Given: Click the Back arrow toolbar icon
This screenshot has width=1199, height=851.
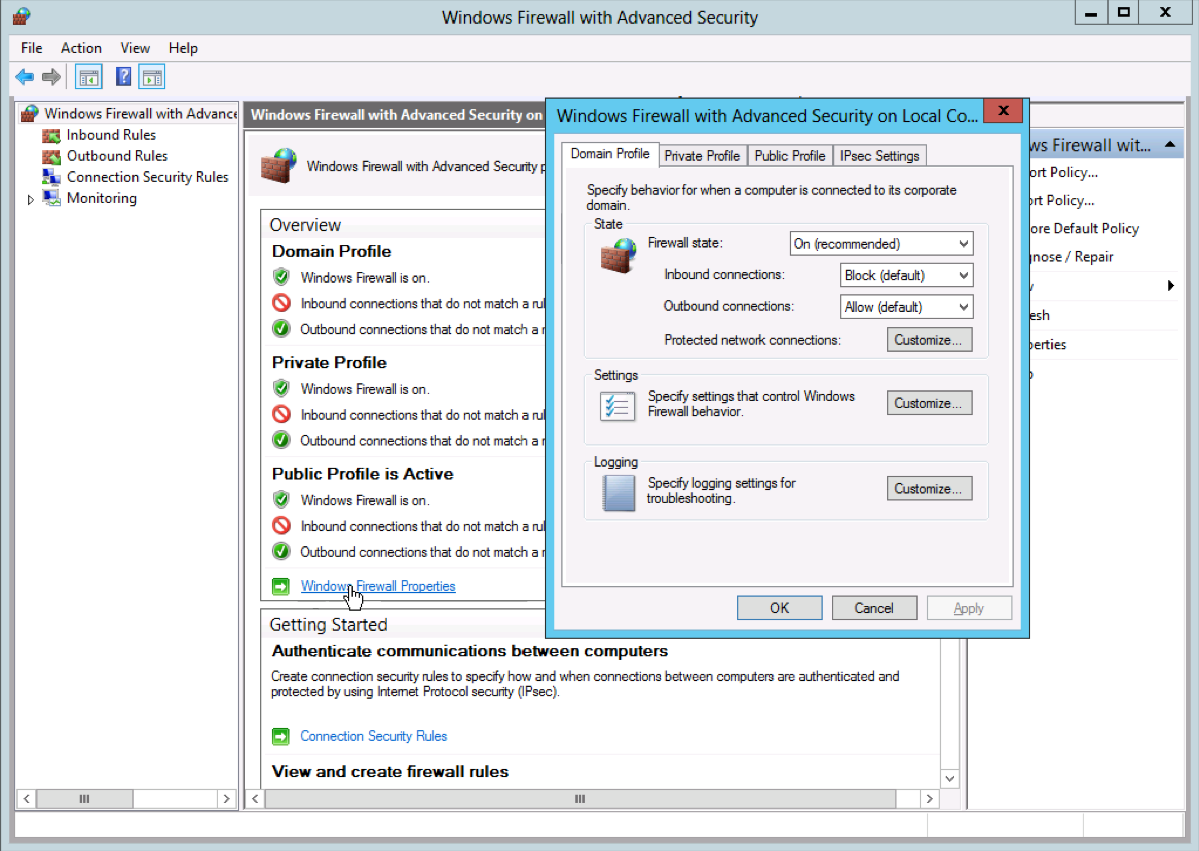Looking at the screenshot, I should (24, 76).
